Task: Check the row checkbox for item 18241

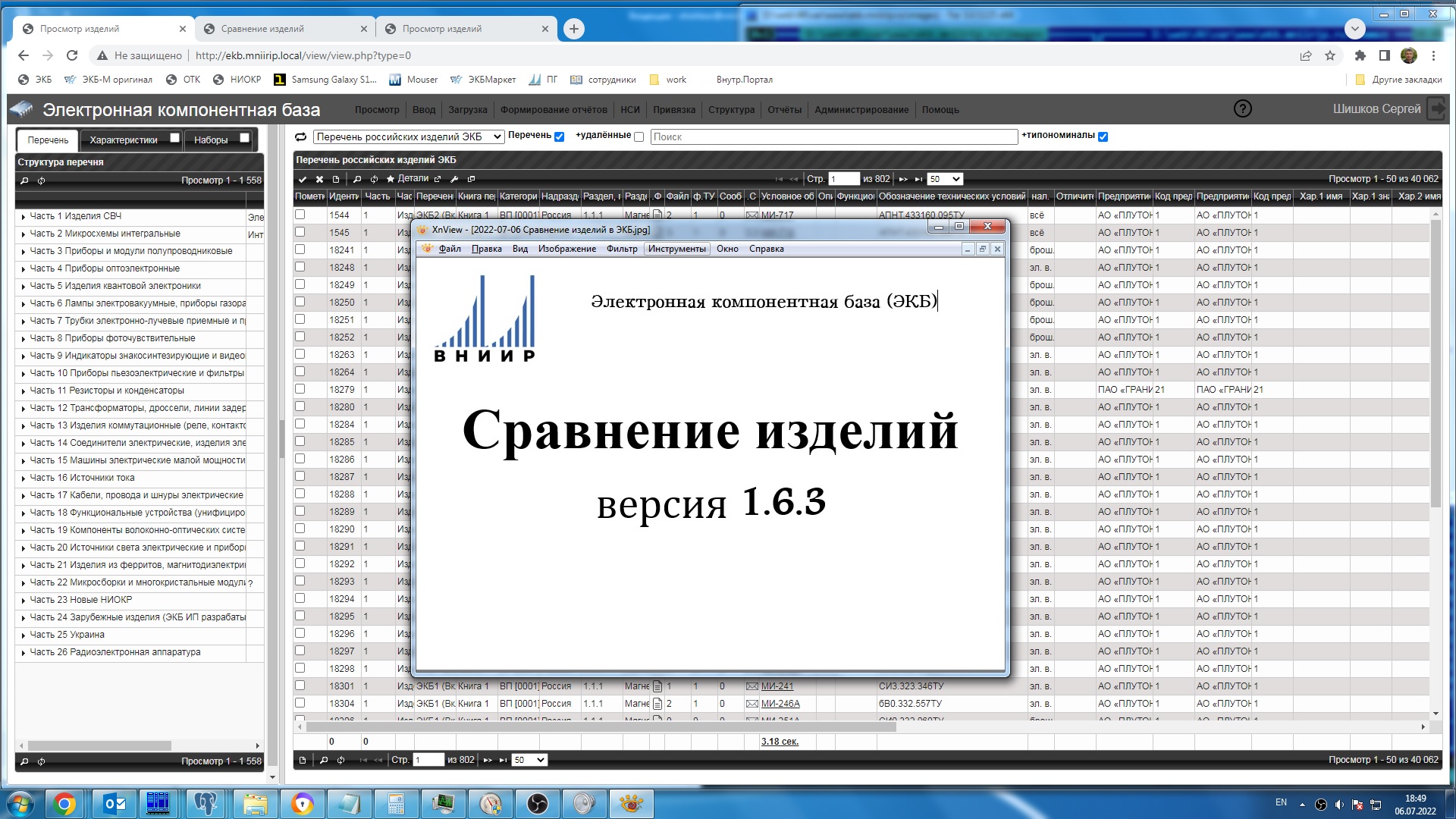Action: click(300, 249)
